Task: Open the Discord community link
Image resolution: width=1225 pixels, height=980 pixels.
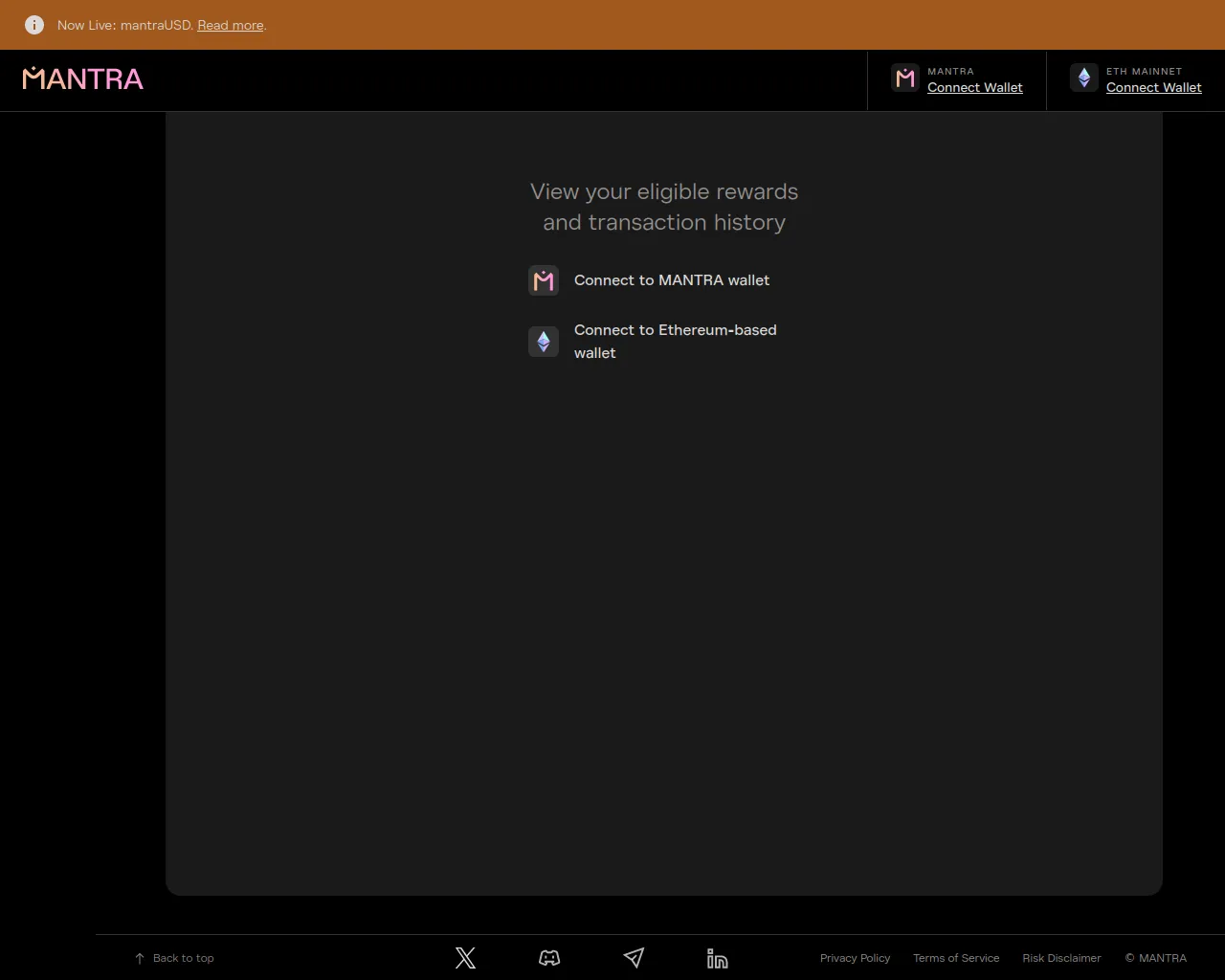Action: coord(549,958)
